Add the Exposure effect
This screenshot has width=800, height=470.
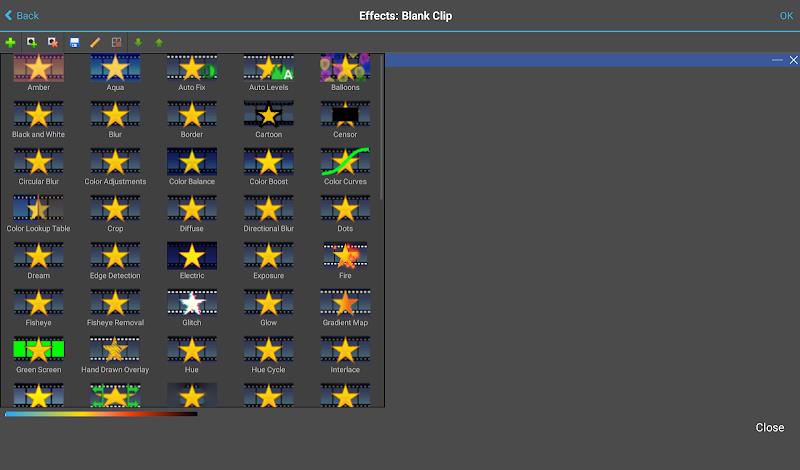(x=268, y=260)
